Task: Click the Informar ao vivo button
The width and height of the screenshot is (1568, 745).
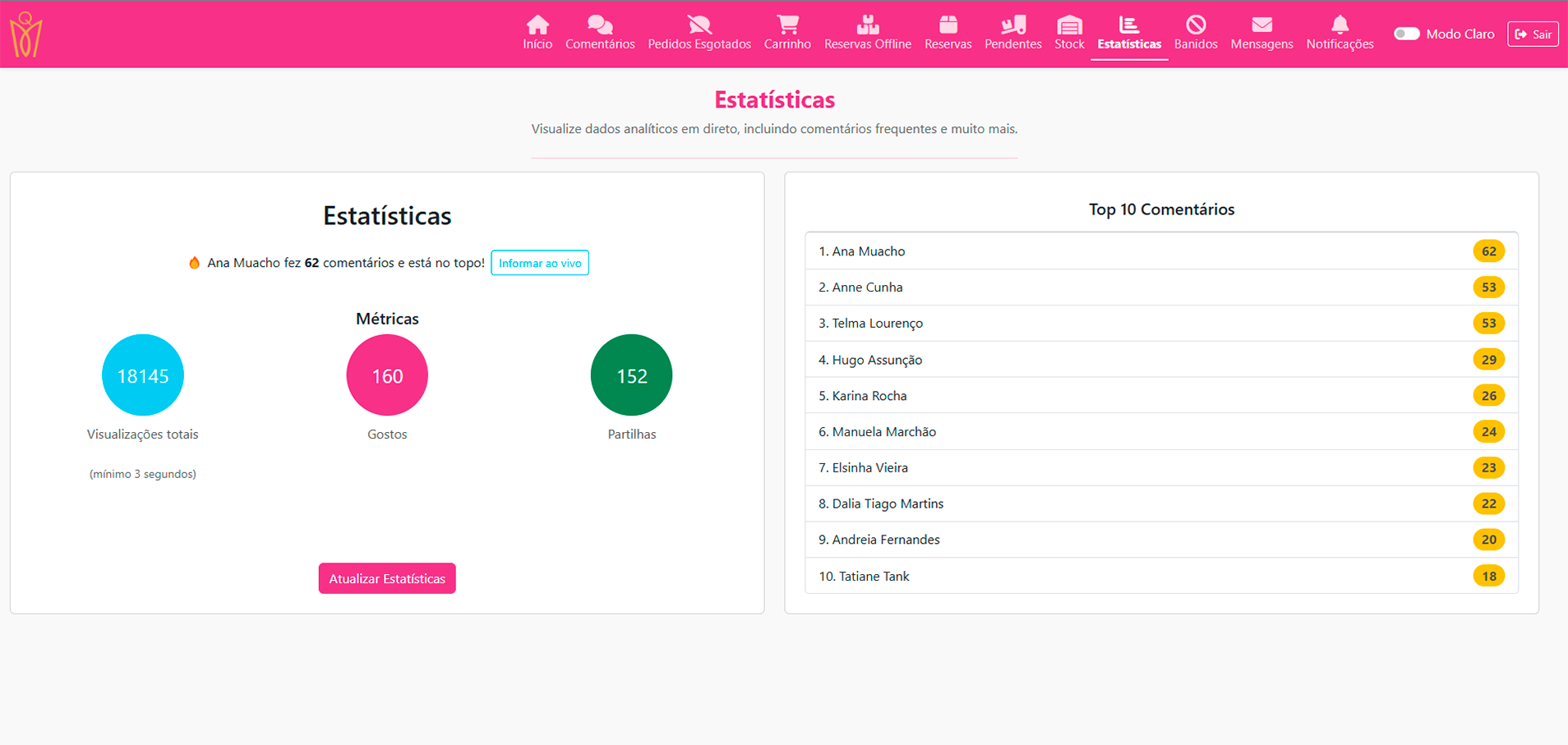Action: click(540, 263)
